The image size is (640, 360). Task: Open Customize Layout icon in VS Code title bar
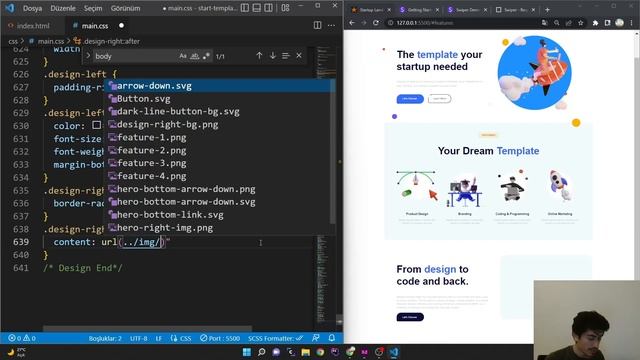[x=285, y=8]
